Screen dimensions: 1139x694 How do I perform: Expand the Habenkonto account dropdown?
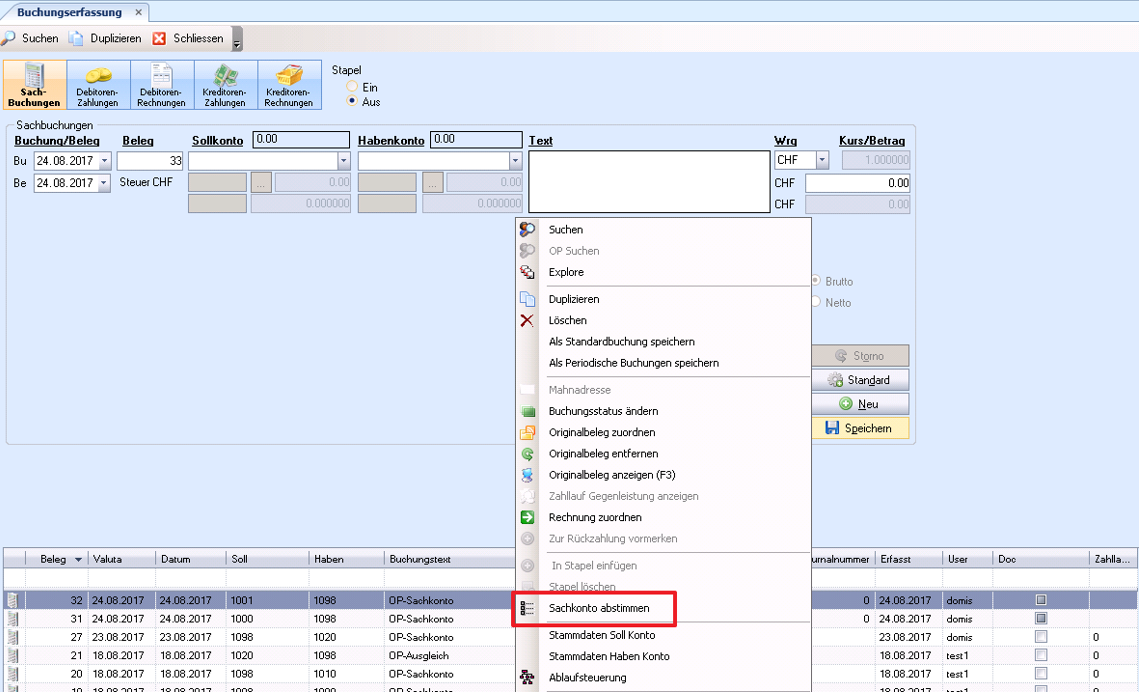(515, 161)
